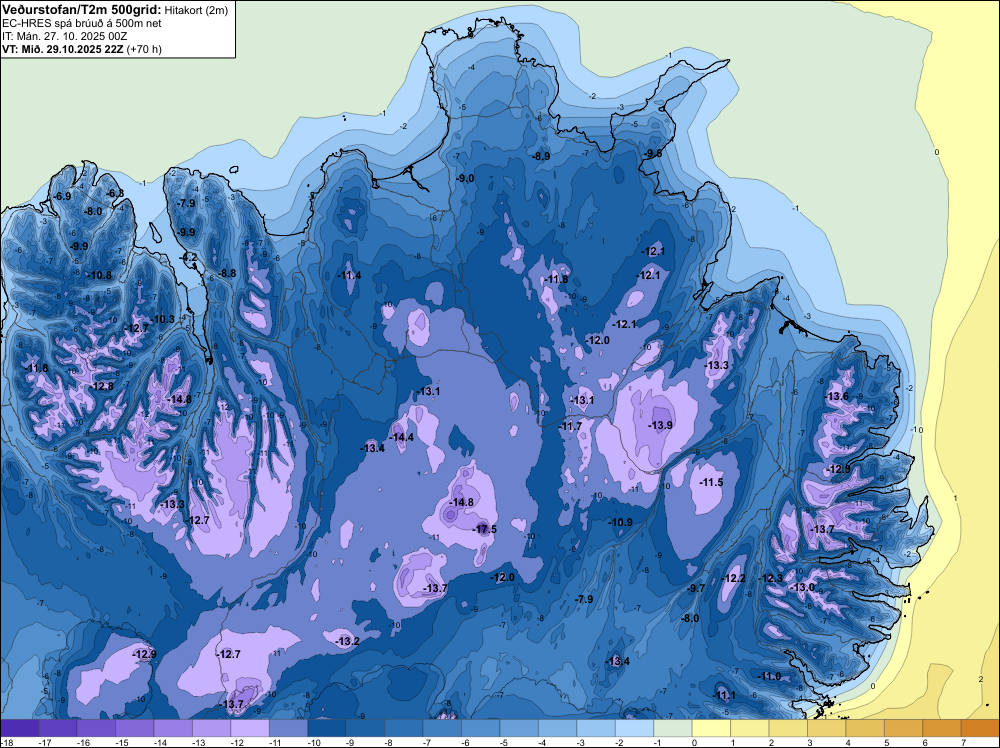Click the -8.9 temperature label
This screenshot has height=748, width=1000.
click(x=541, y=156)
